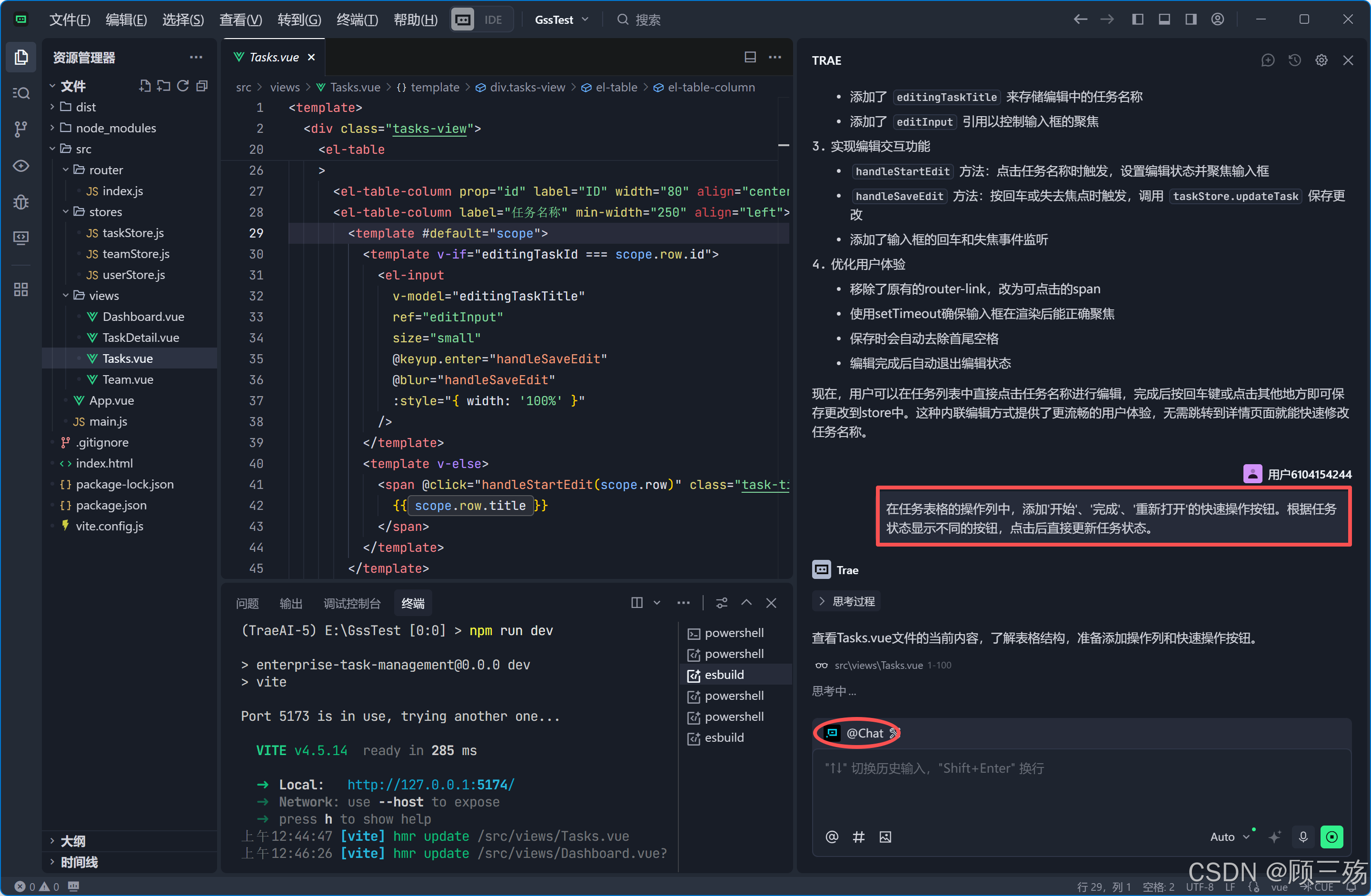The image size is (1371, 896).
Task: Toggle the bottom panel layout icon
Action: pos(1164,20)
